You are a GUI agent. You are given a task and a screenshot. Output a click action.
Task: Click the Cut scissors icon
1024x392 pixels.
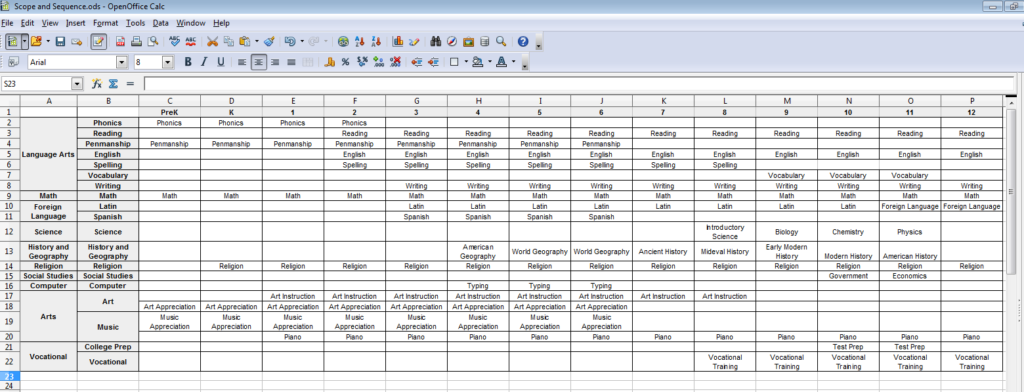click(212, 41)
